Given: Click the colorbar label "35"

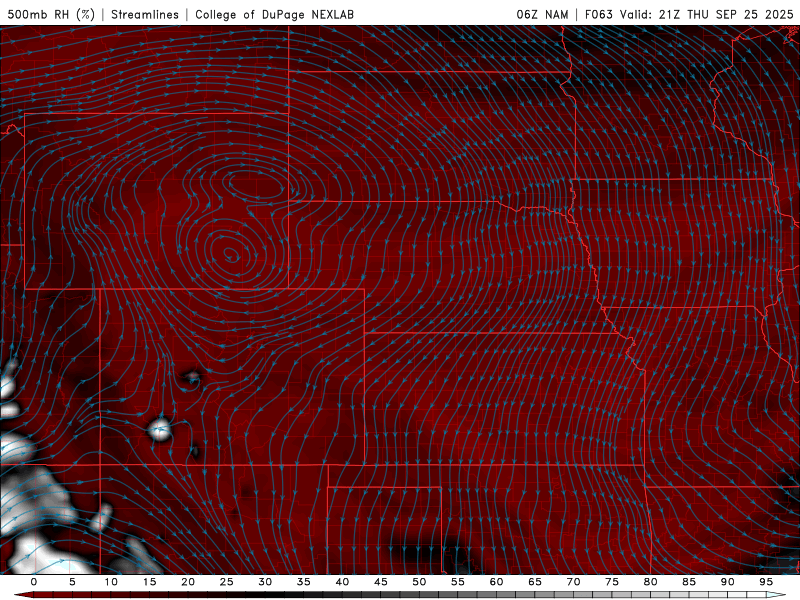Looking at the screenshot, I should pyautogui.click(x=304, y=582).
